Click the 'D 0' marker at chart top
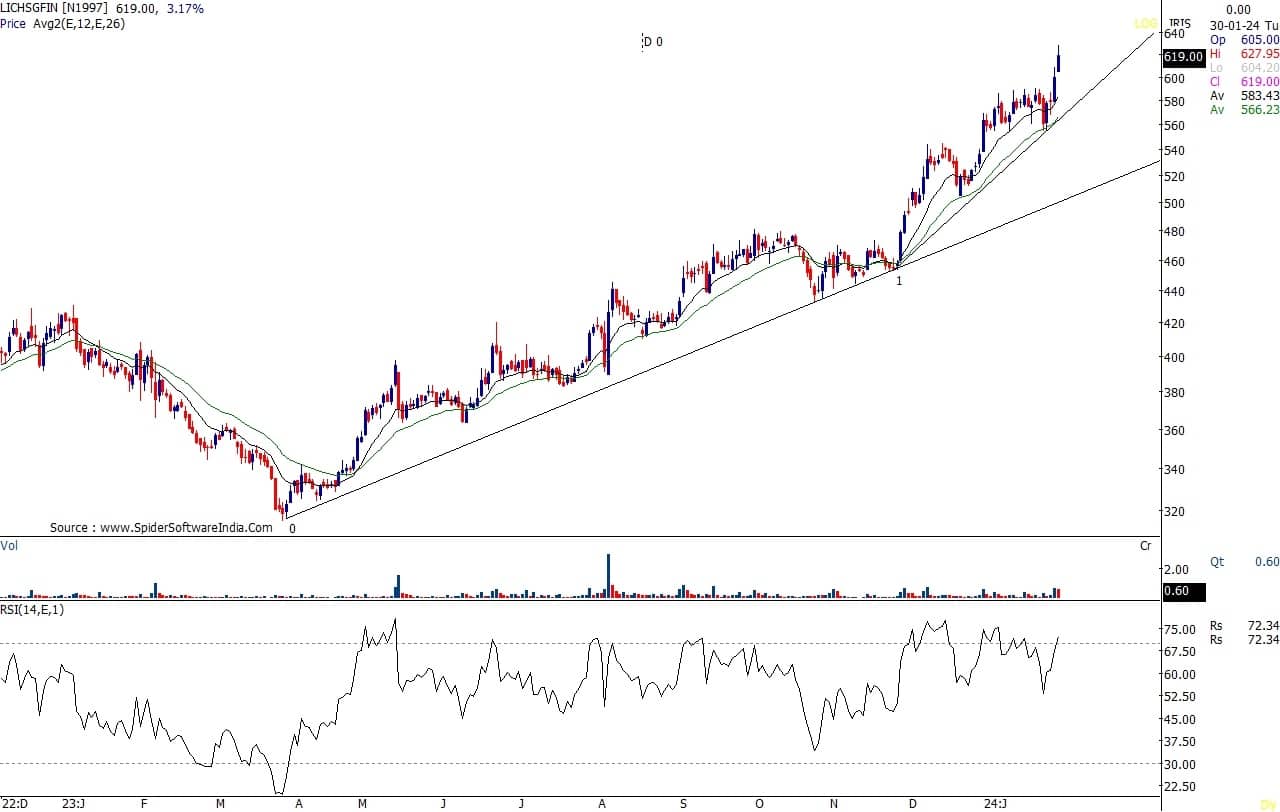 coord(652,42)
